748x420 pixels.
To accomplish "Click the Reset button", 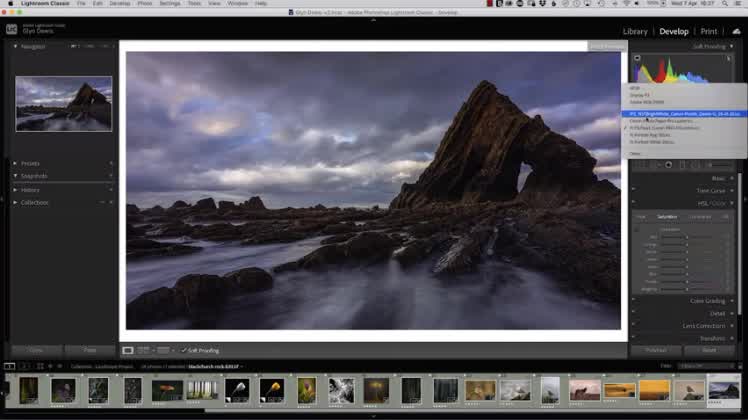I will (x=709, y=350).
